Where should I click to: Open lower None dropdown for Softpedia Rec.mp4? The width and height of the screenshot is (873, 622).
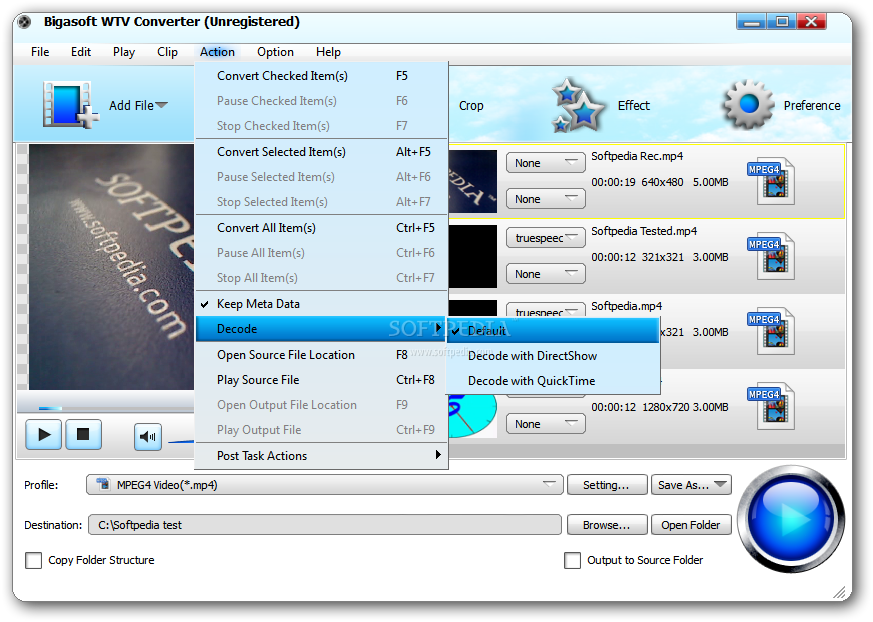click(546, 199)
